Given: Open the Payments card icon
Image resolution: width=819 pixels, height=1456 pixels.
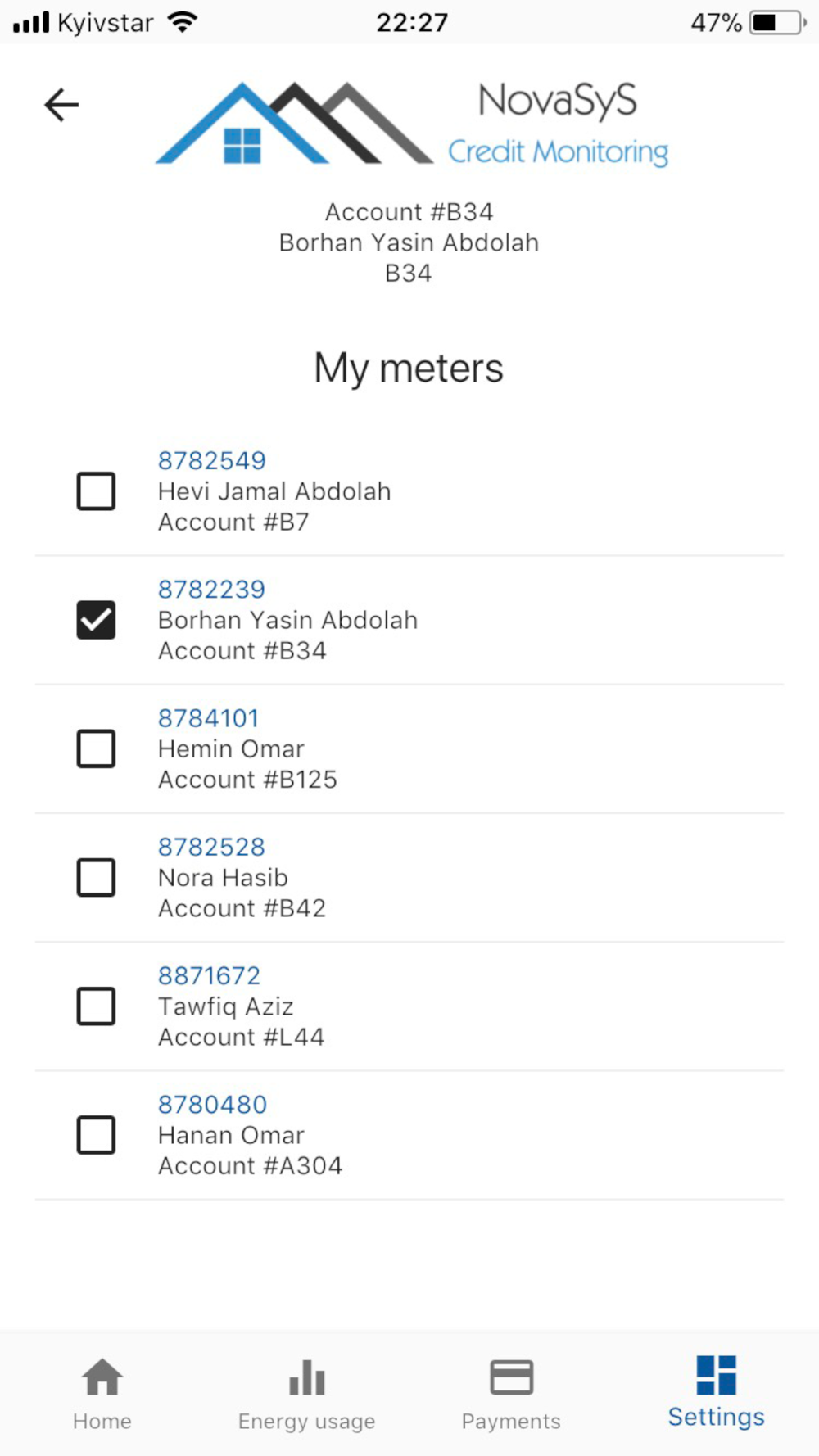Looking at the screenshot, I should [x=511, y=1377].
